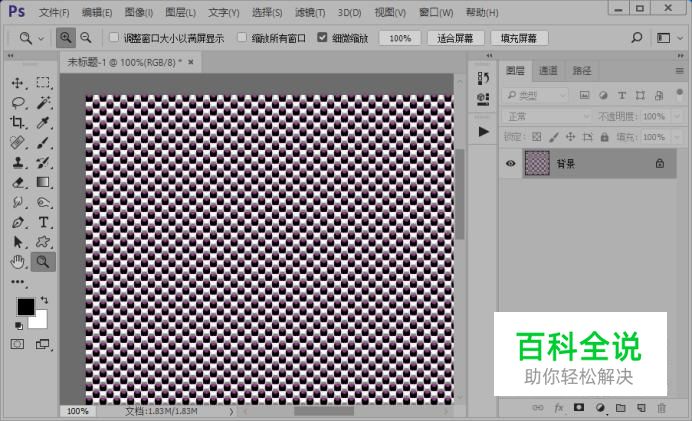Select the History Brush tool
The height and width of the screenshot is (421, 692).
click(x=43, y=162)
